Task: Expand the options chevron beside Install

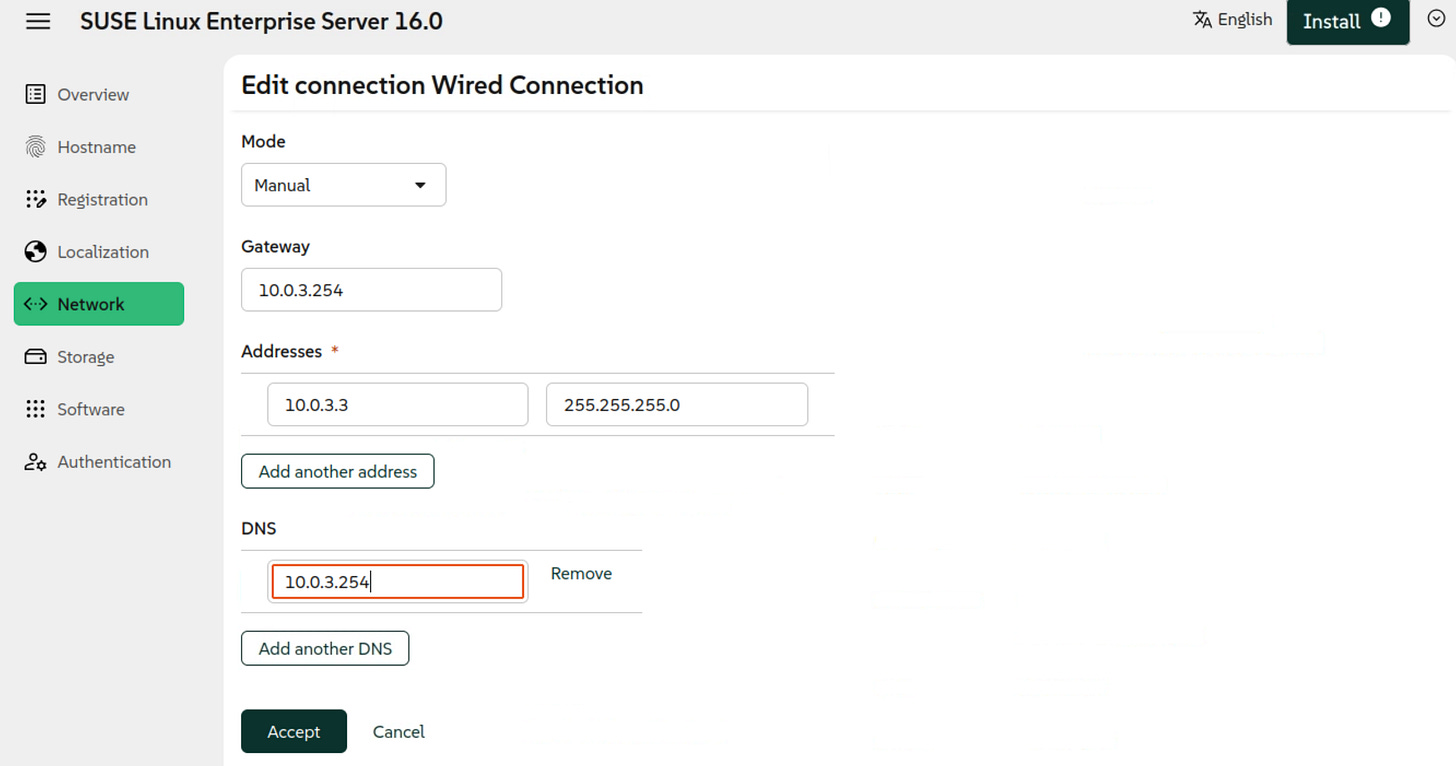Action: [1436, 19]
